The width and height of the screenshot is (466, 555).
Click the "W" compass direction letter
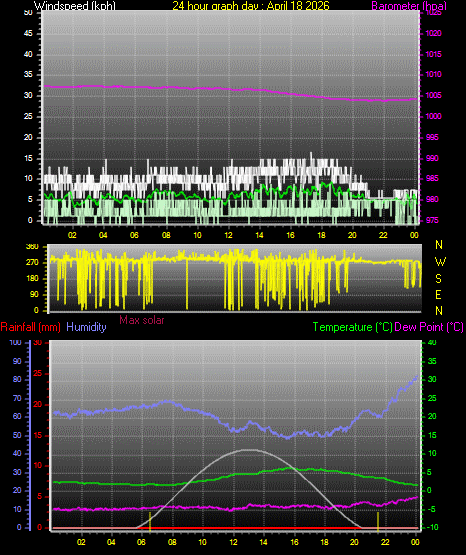[440, 262]
